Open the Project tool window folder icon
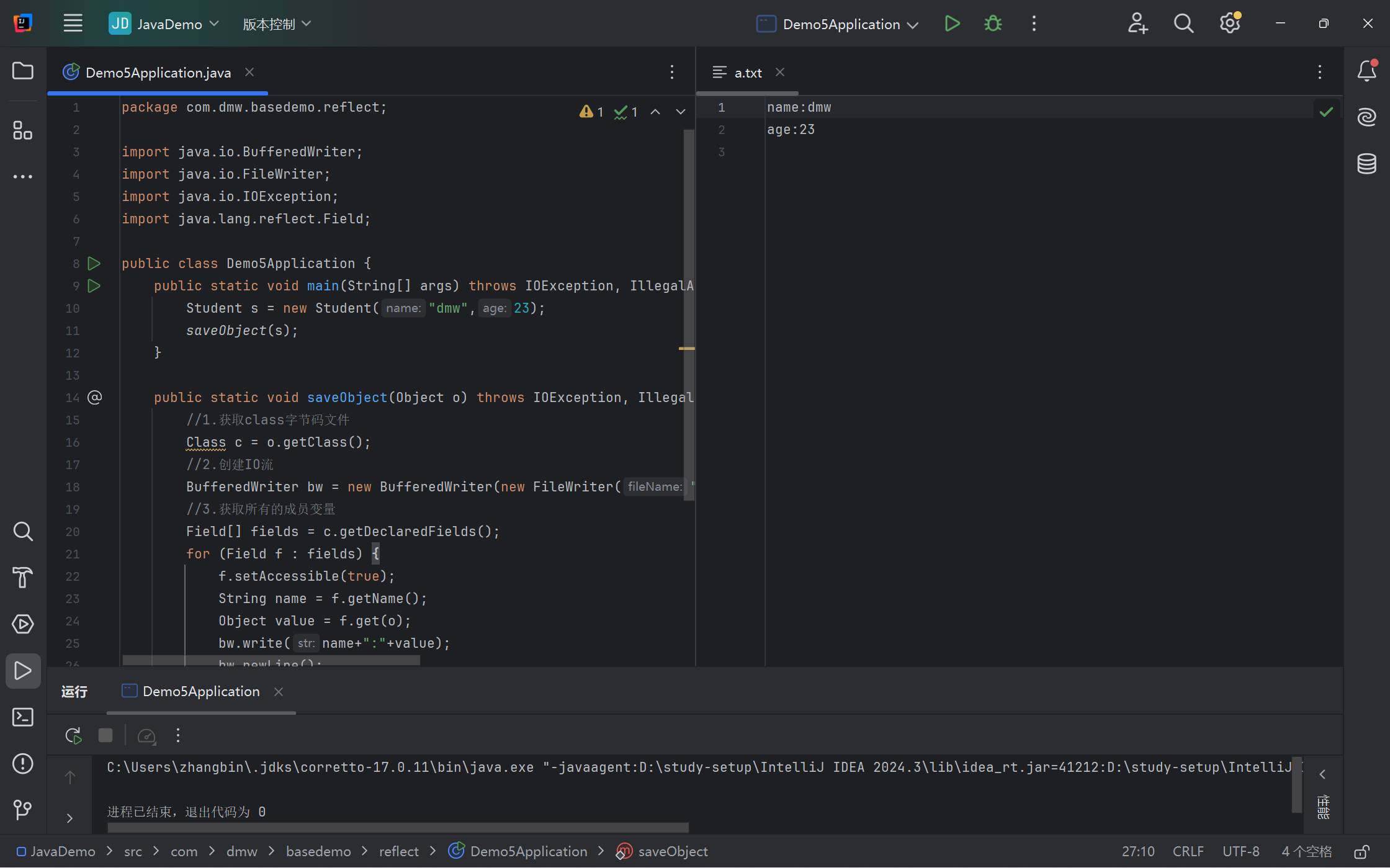This screenshot has height=868, width=1390. coord(23,71)
